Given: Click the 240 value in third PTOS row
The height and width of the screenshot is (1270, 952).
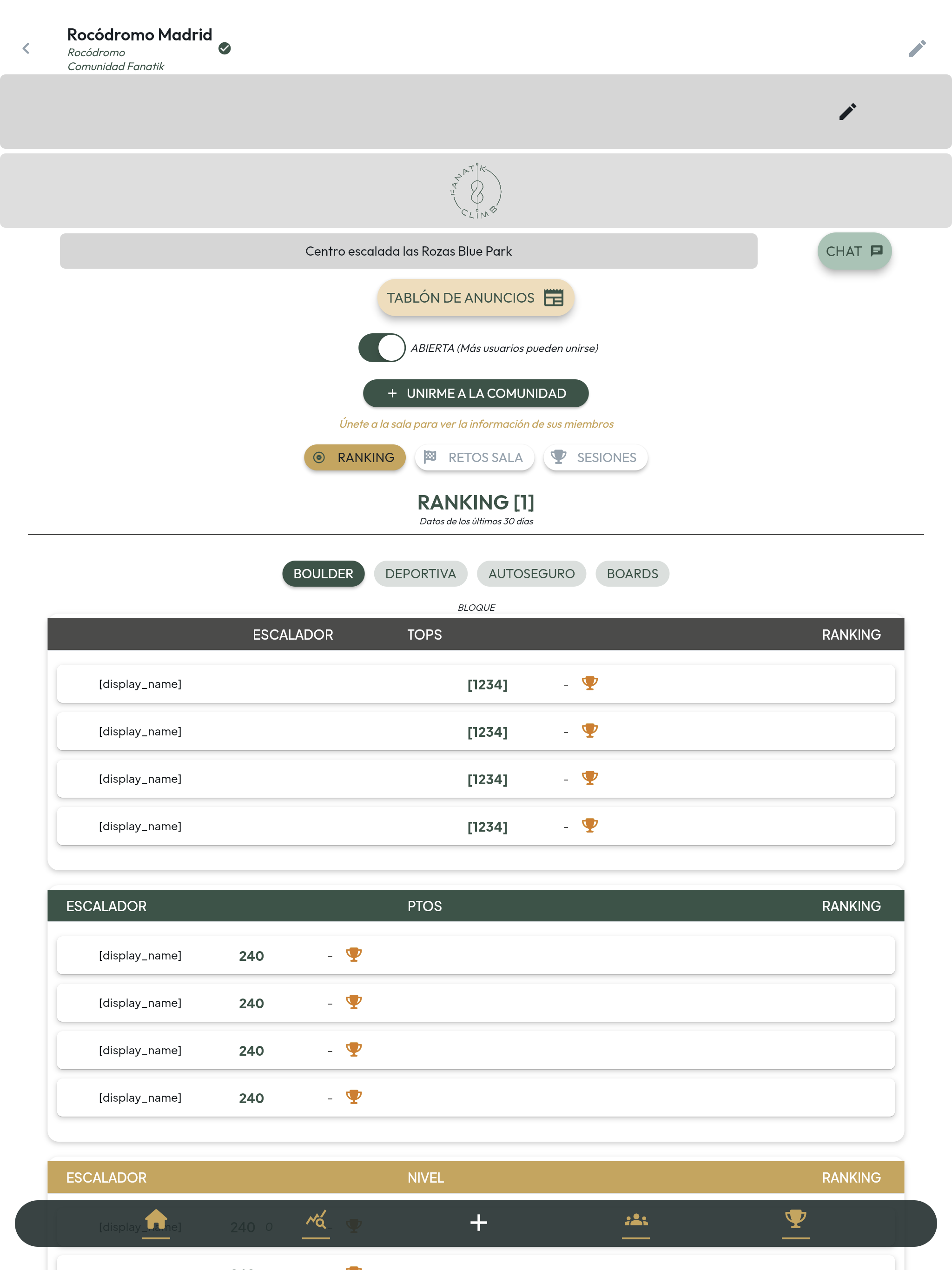Looking at the screenshot, I should 251,1051.
